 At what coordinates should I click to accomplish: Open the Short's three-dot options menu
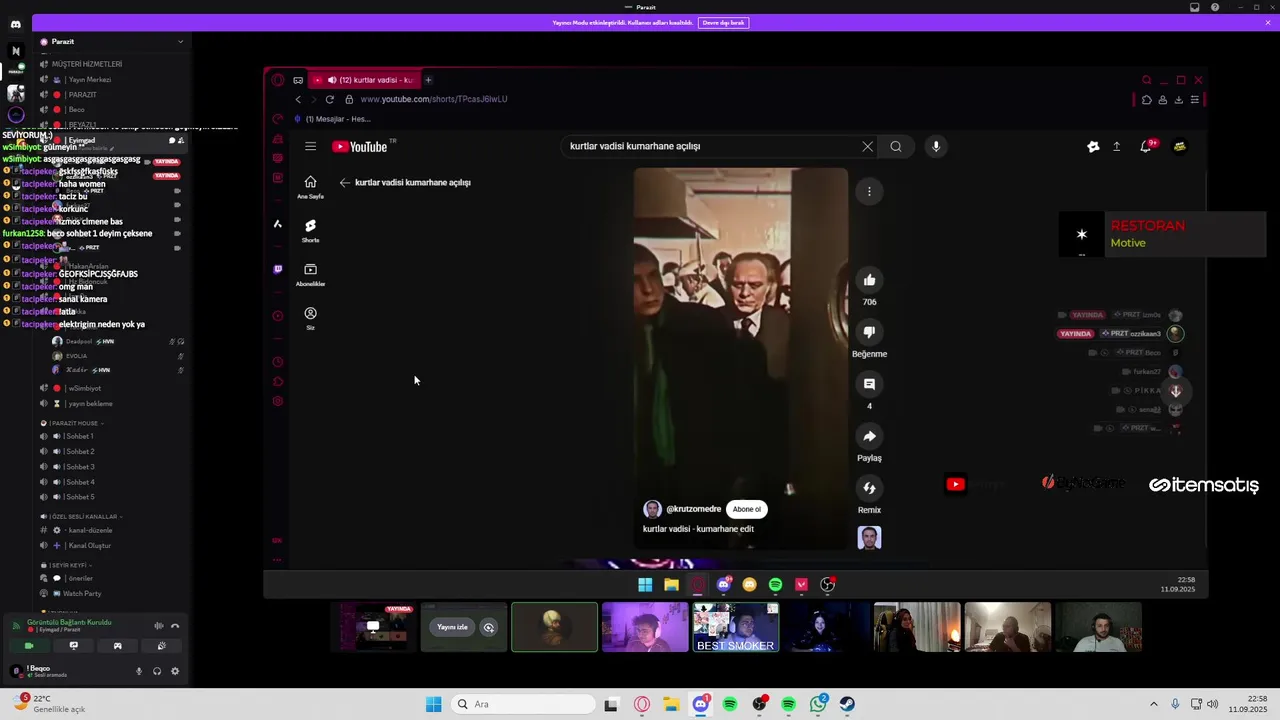(869, 191)
